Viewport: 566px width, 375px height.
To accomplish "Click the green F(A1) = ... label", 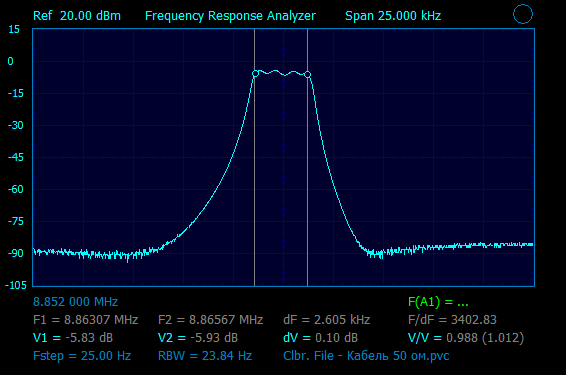I will [438, 302].
